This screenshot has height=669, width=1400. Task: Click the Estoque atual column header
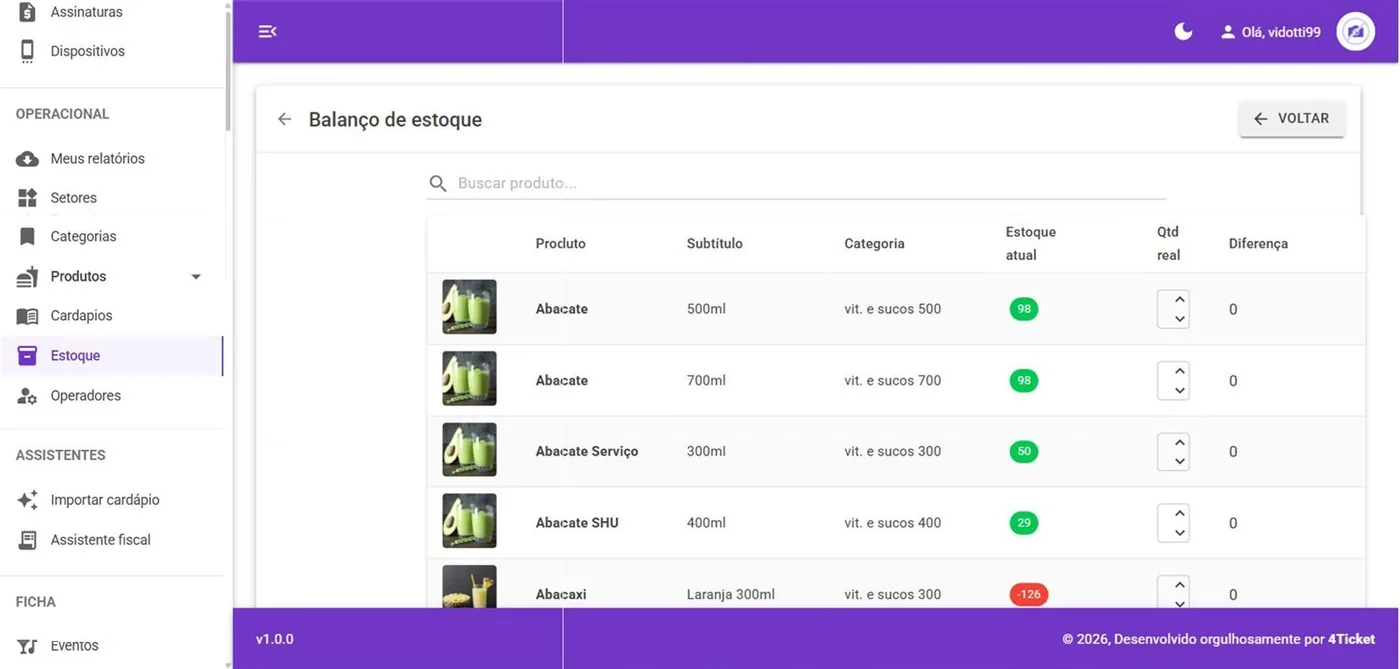click(x=1031, y=244)
